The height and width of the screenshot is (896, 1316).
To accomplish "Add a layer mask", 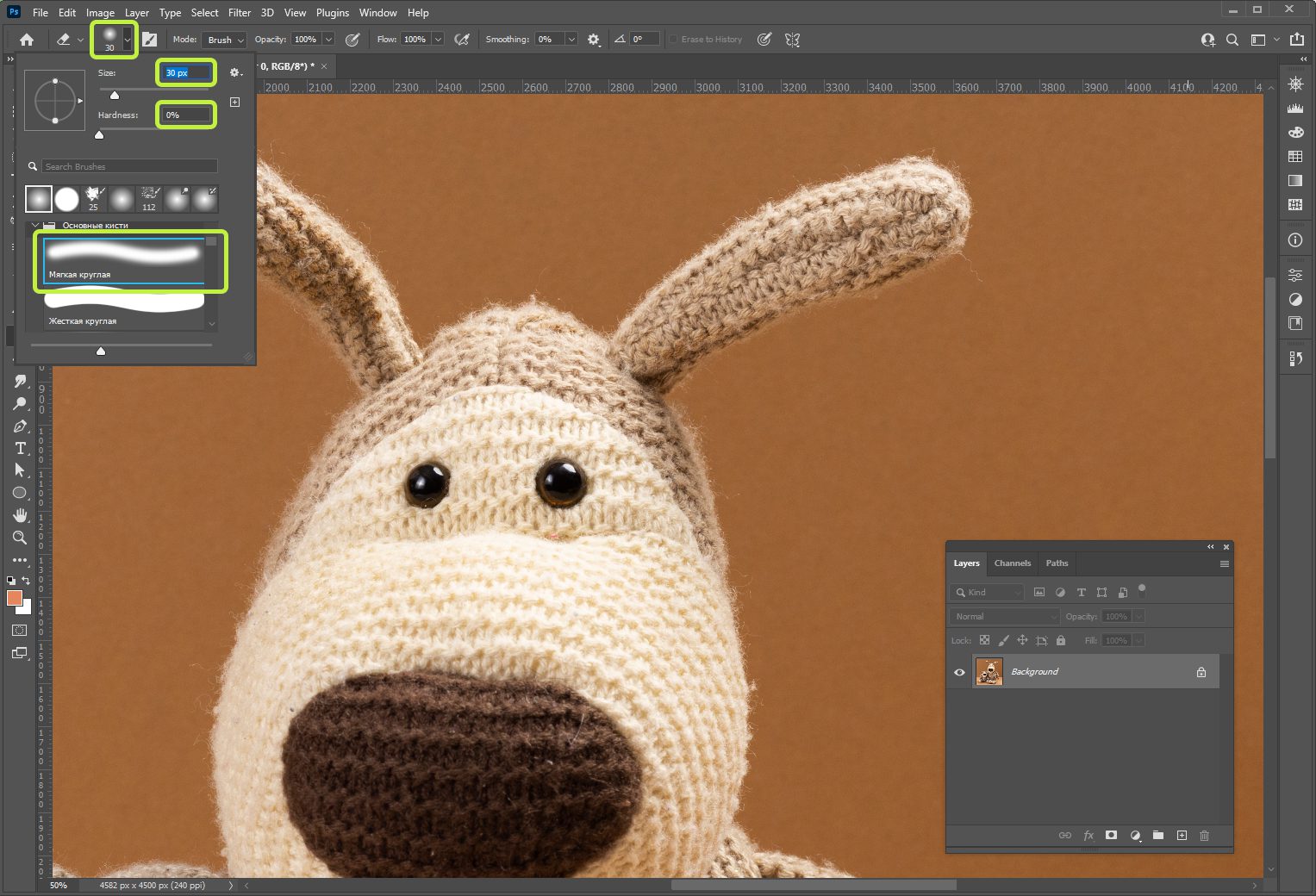I will [1112, 835].
